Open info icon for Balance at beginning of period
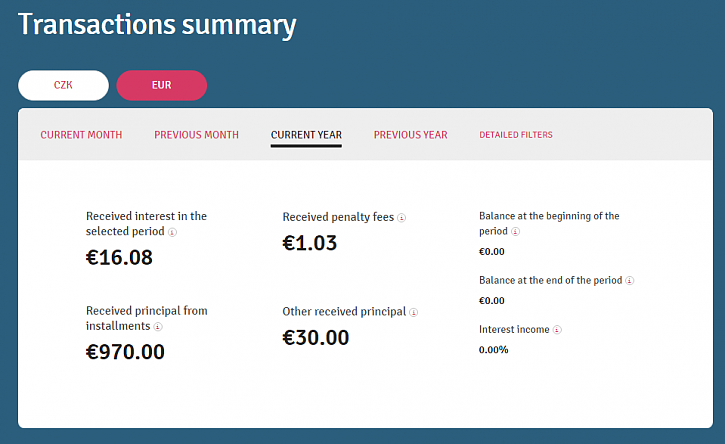Screen dimensions: 725x444 coord(515,232)
